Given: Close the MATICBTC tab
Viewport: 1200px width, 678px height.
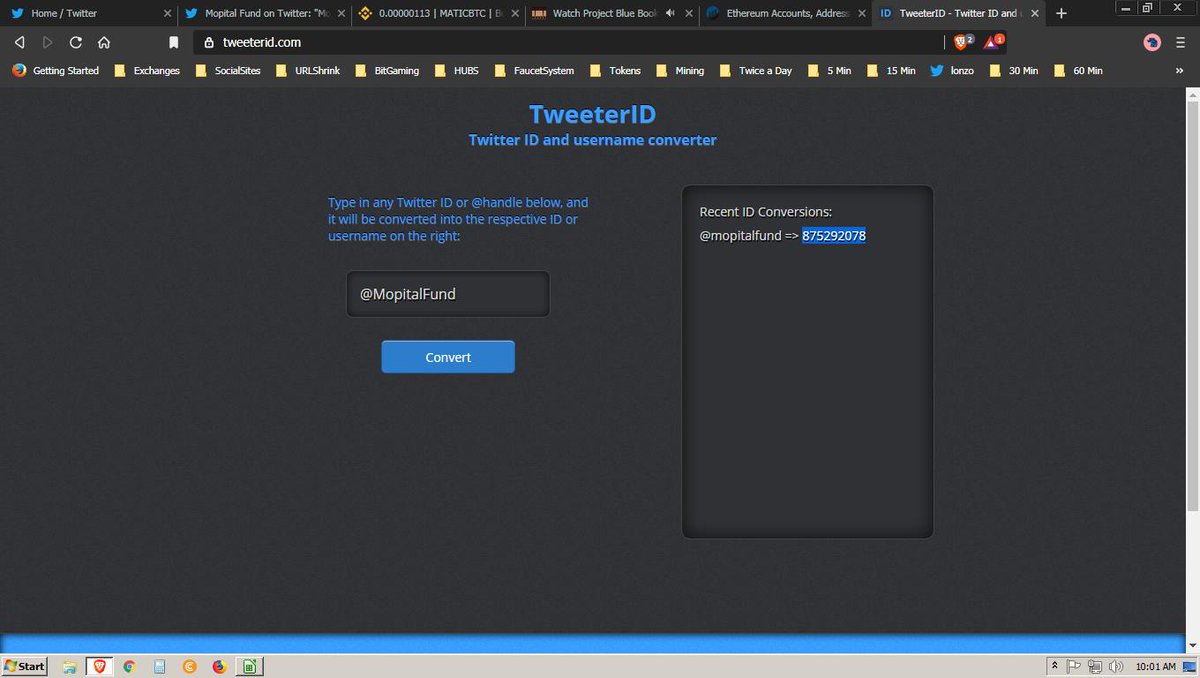Looking at the screenshot, I should (515, 13).
